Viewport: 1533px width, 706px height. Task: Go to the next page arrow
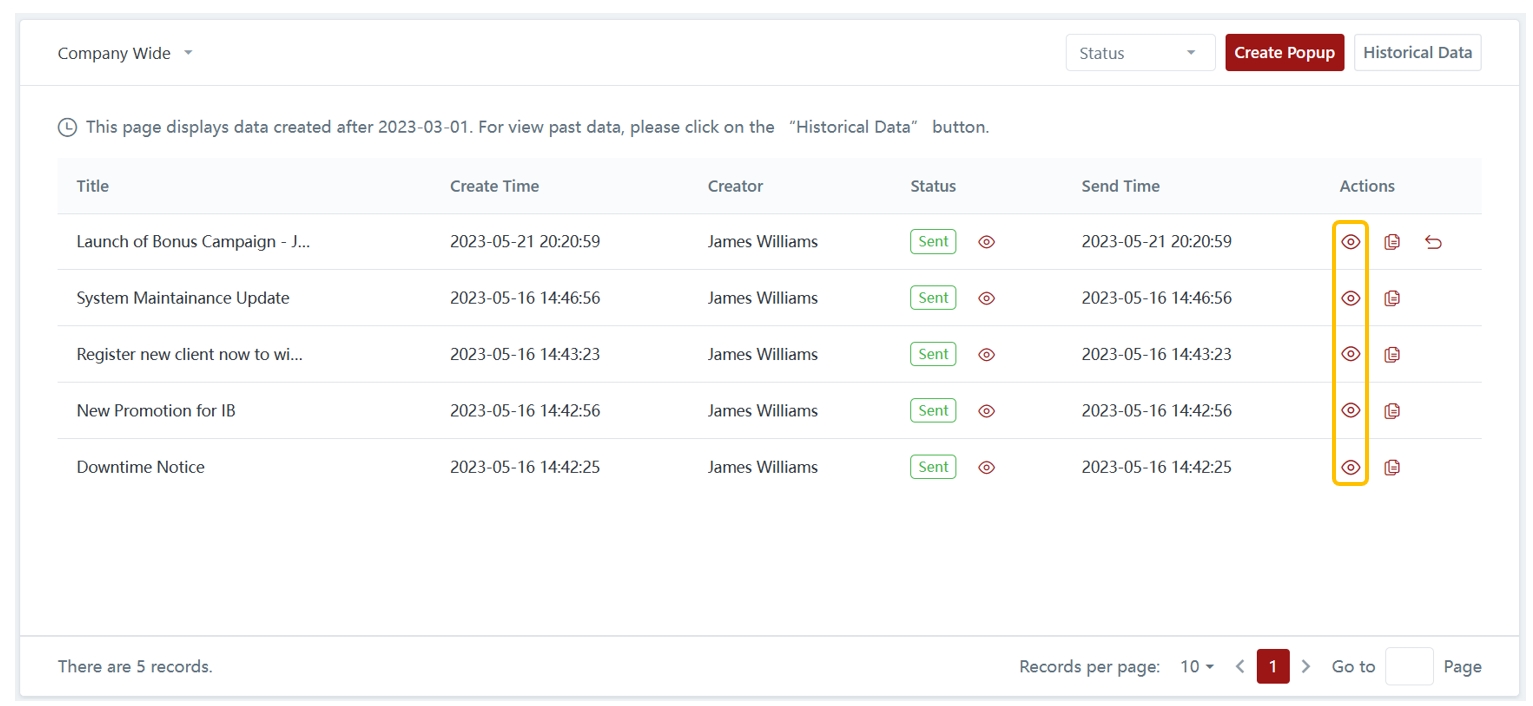1306,667
